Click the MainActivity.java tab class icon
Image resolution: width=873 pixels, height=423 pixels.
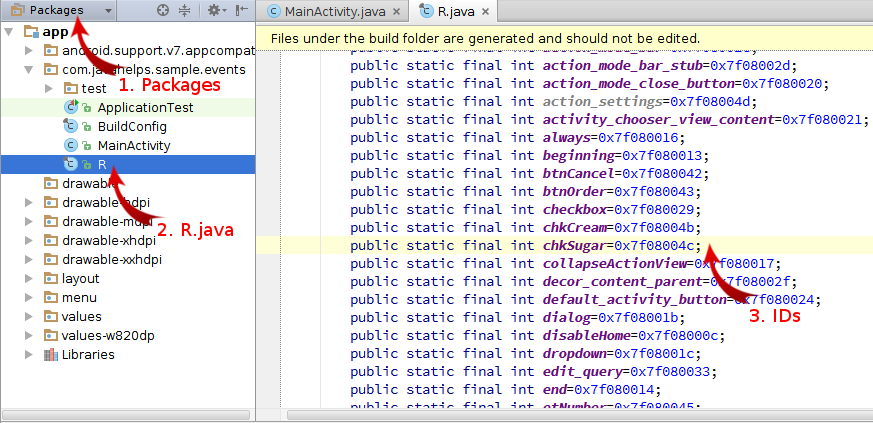[273, 12]
